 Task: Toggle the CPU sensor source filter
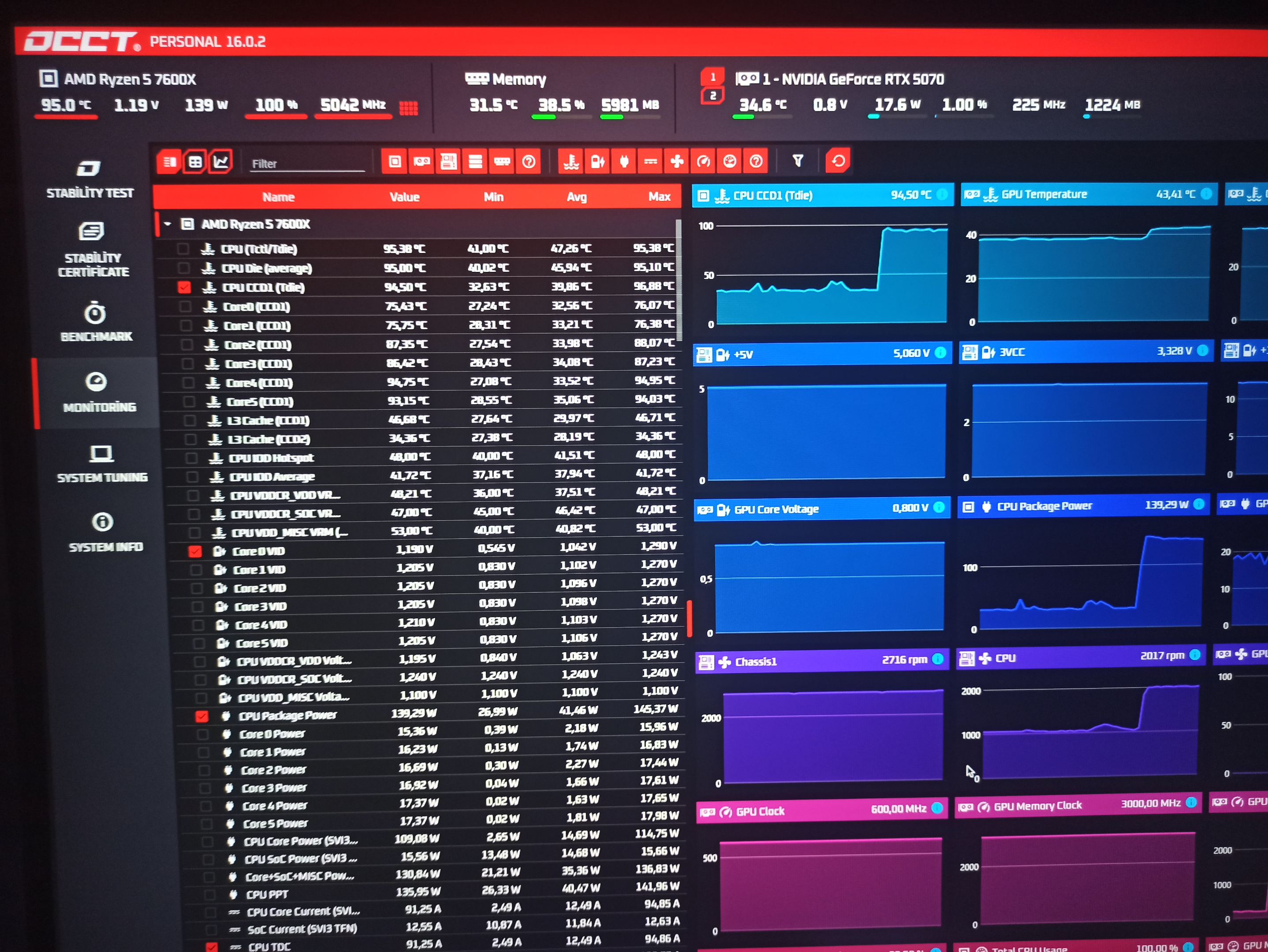395,162
